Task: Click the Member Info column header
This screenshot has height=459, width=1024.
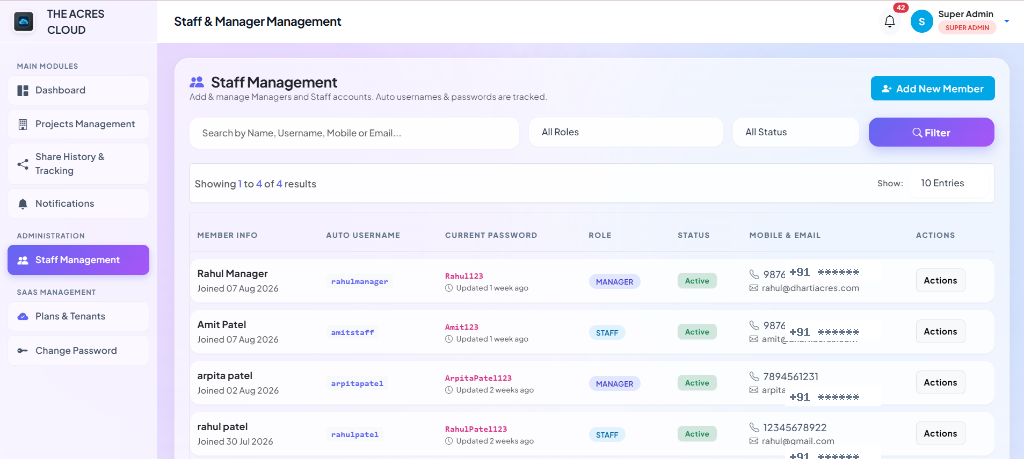Action: [x=227, y=235]
